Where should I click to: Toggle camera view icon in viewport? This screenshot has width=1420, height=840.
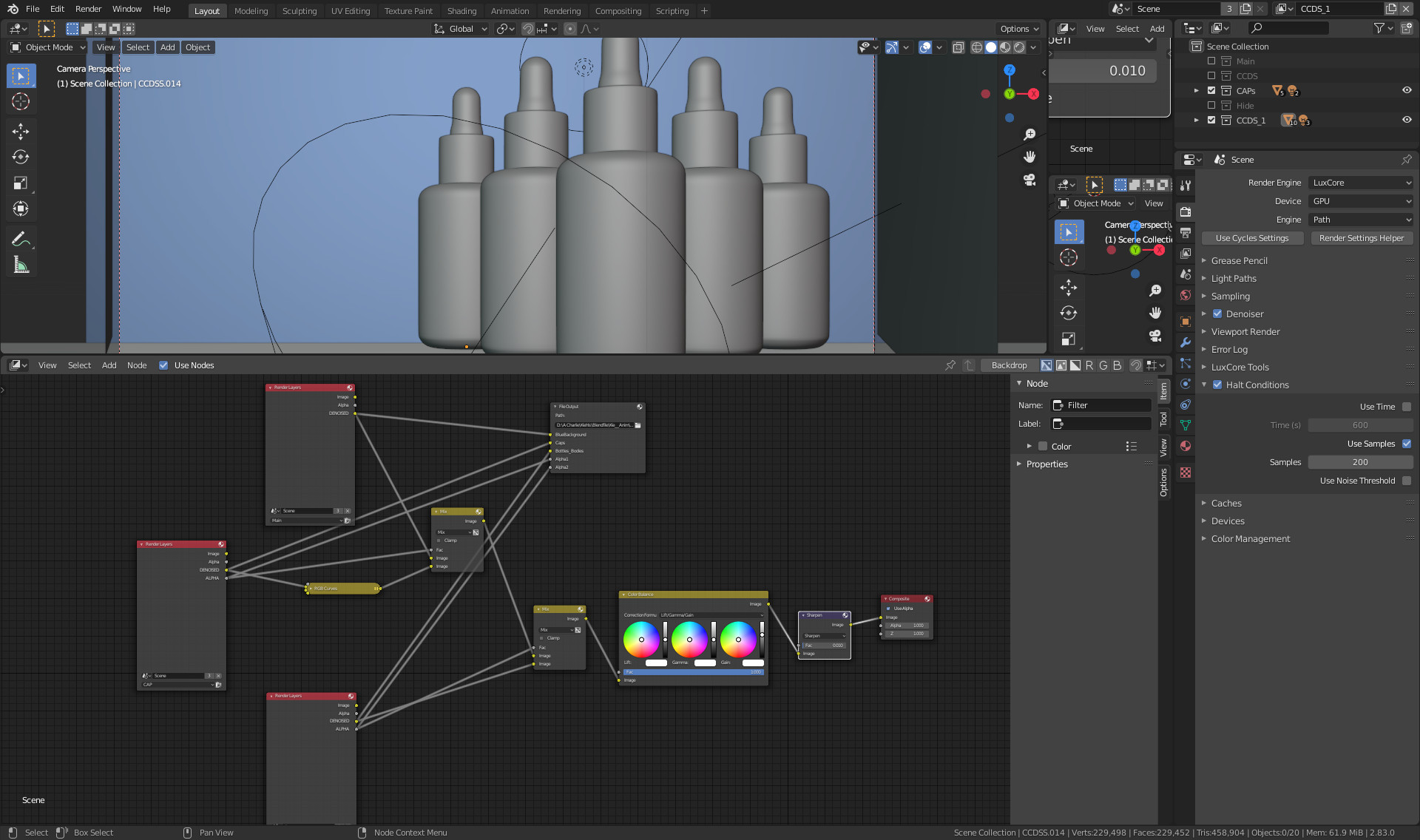pos(1029,180)
